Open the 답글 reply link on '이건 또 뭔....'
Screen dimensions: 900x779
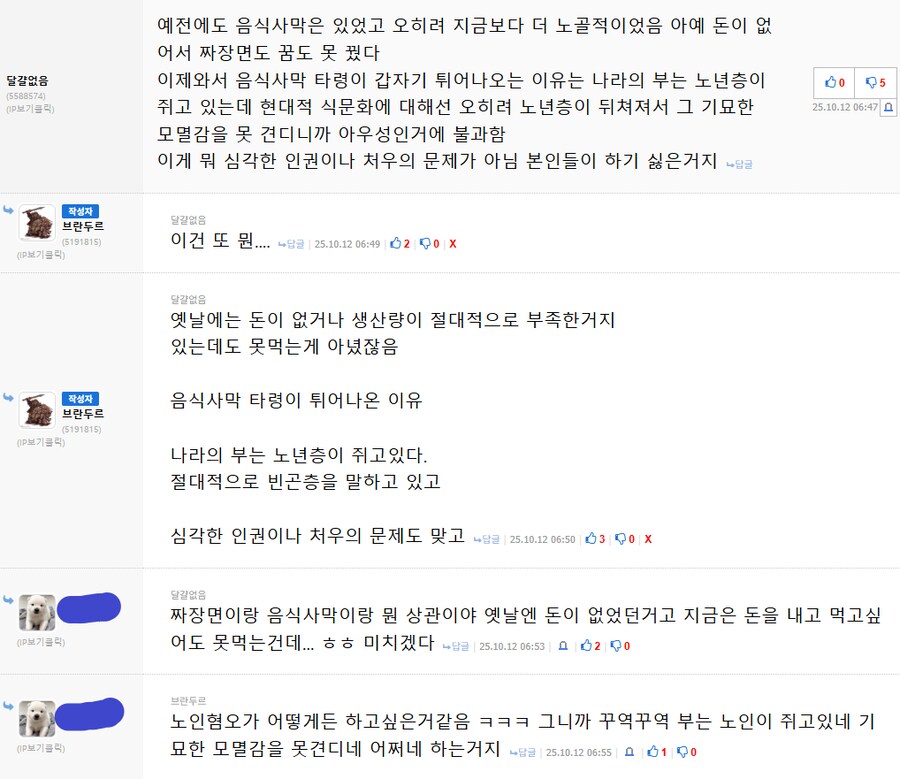pos(291,244)
